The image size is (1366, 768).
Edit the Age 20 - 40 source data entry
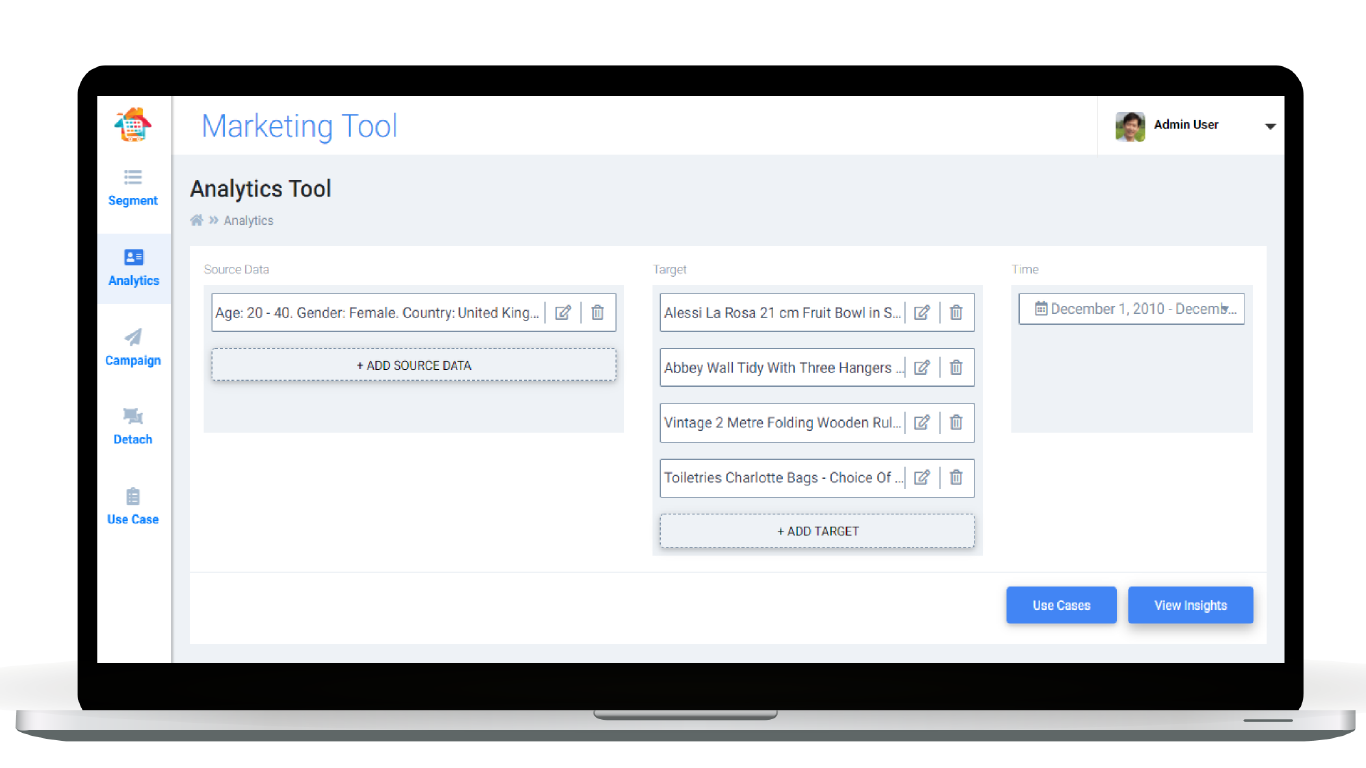pos(563,312)
